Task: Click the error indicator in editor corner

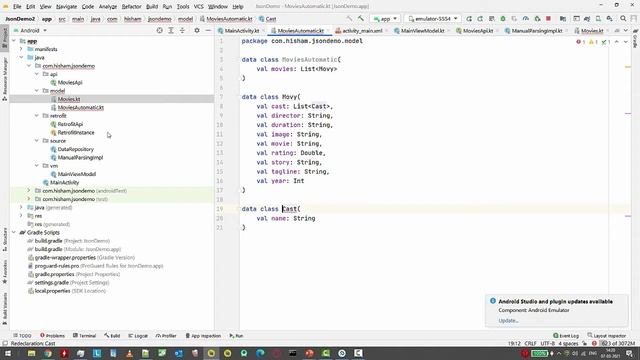Action: [580, 42]
